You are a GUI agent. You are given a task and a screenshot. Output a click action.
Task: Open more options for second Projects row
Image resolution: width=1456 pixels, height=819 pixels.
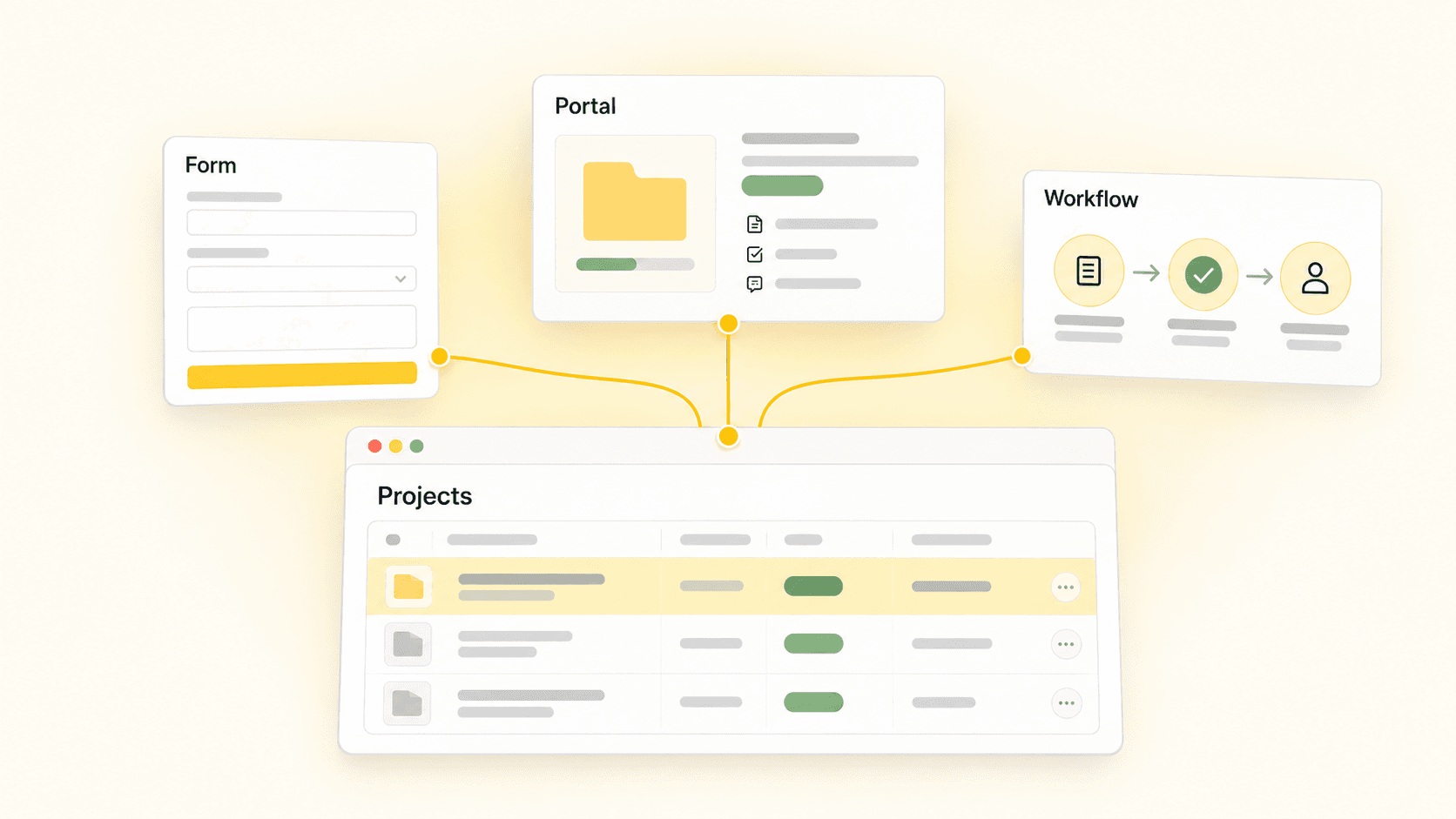point(1066,645)
